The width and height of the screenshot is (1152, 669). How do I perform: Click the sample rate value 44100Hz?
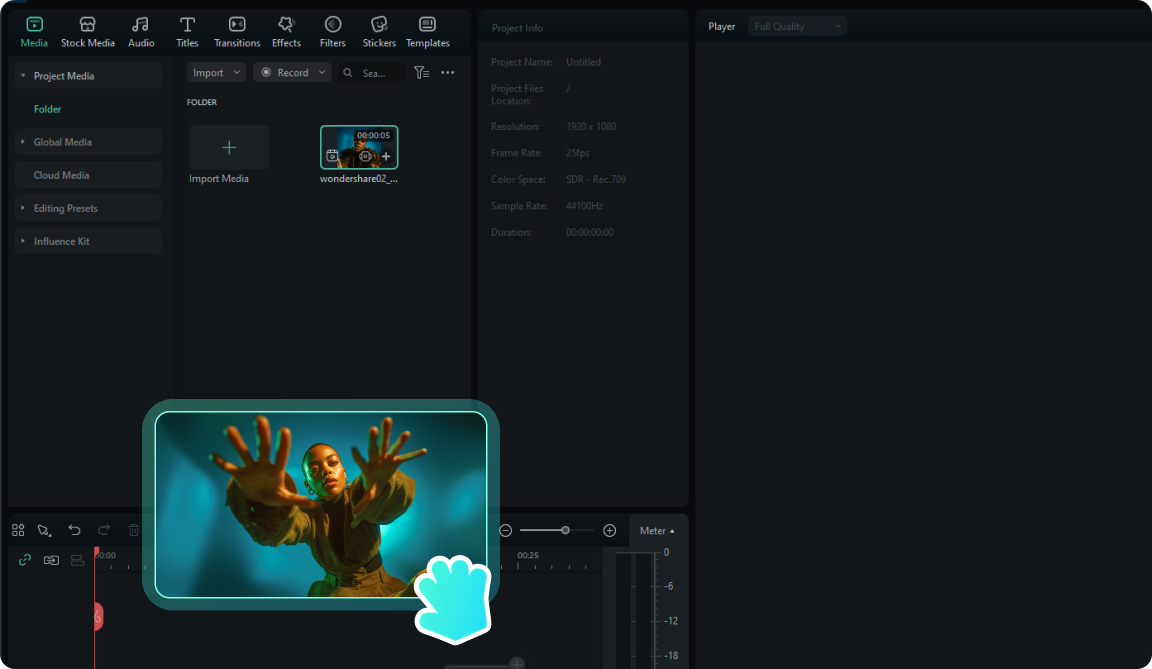point(584,206)
